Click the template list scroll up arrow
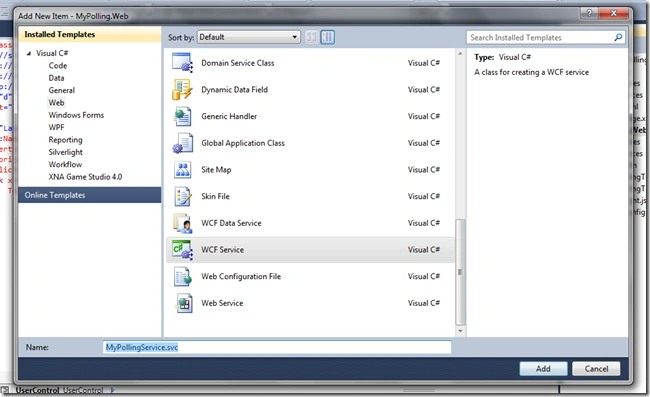Image resolution: width=650 pixels, height=397 pixels. [460, 54]
